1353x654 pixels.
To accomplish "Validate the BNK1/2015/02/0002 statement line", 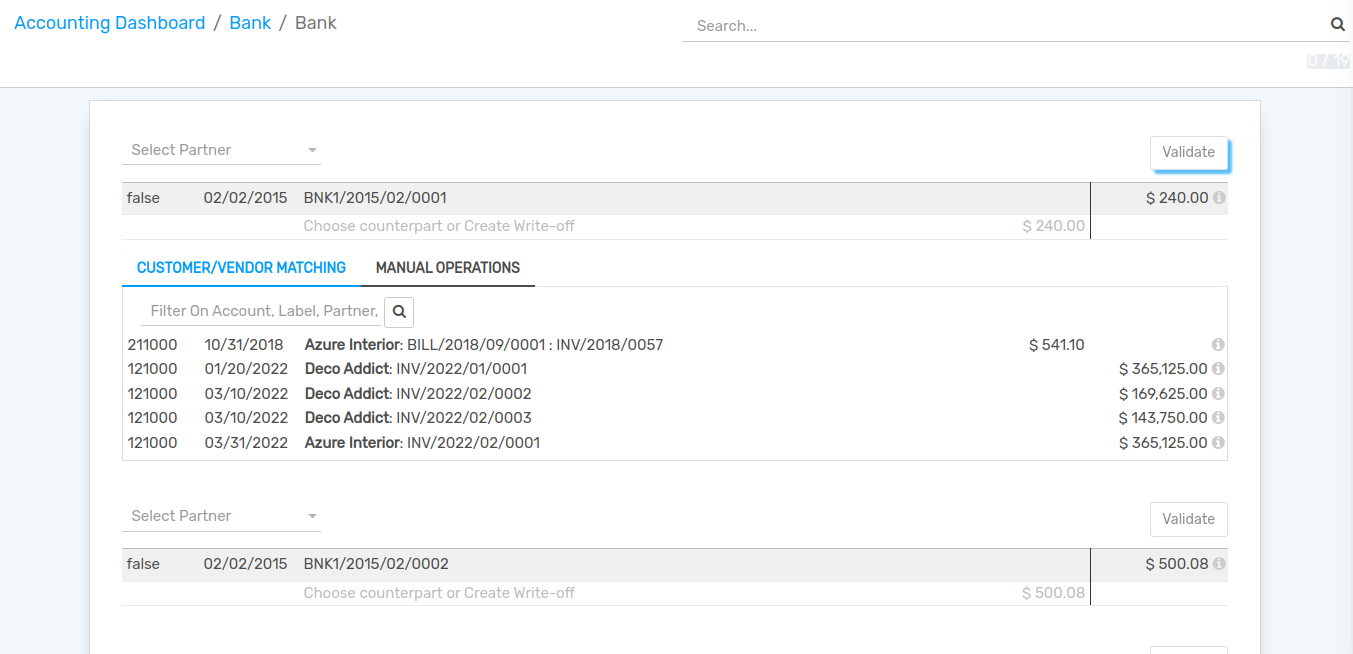I will click(x=1188, y=519).
